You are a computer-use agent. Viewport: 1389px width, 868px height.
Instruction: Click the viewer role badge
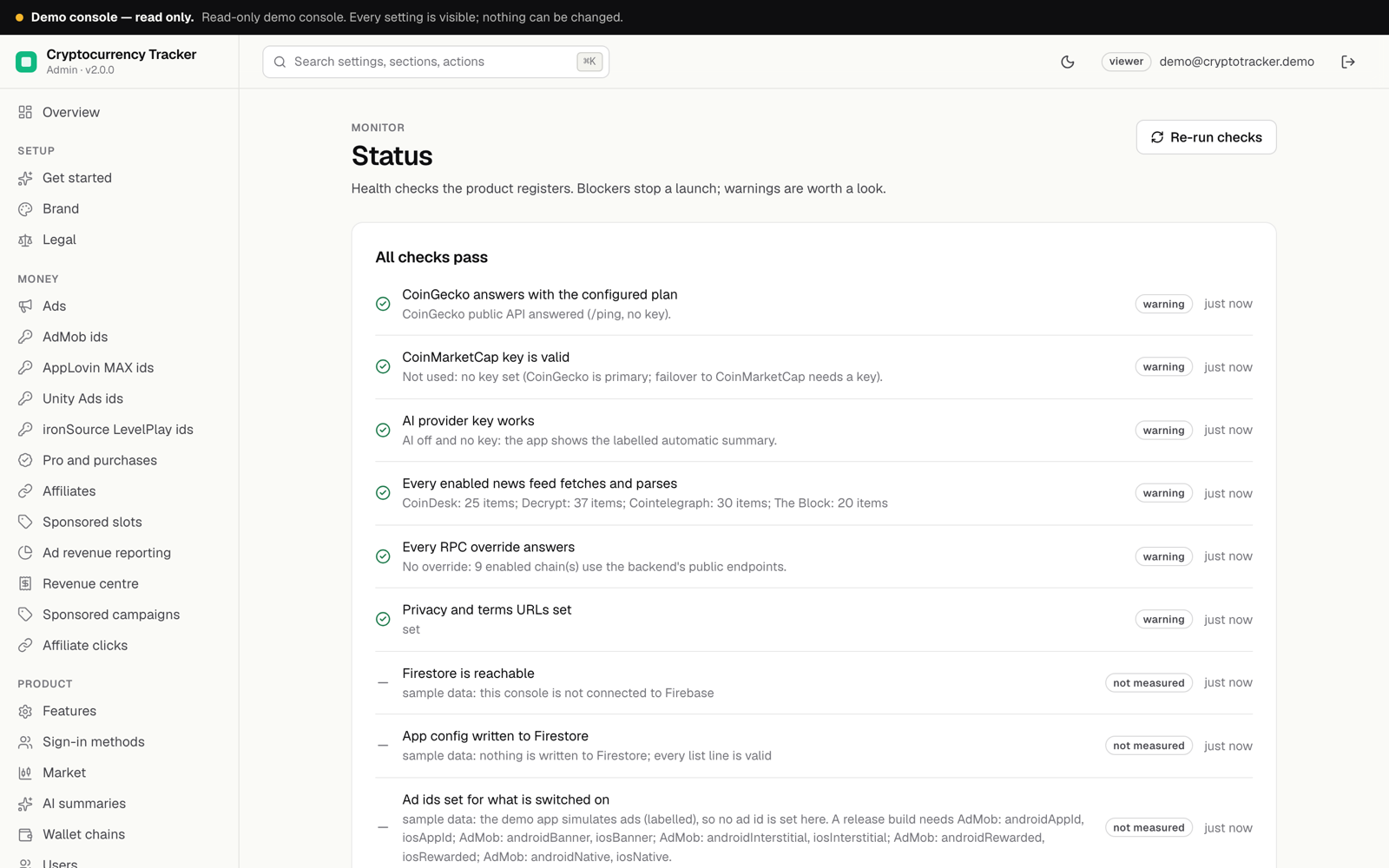[1126, 62]
